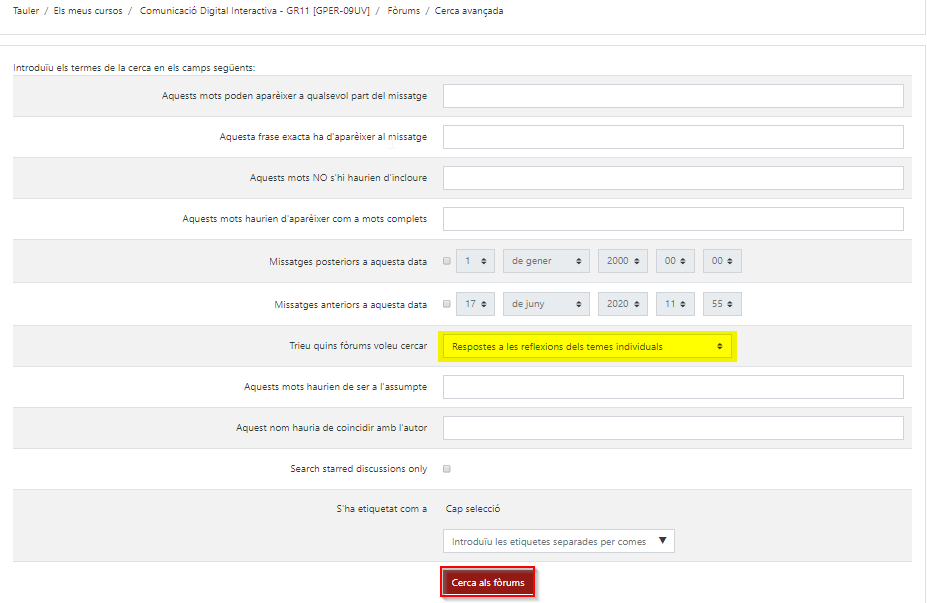Focus the 'mots poden aparèixer a qualsevol part' field
Screen dimensions: 927x603
(x=673, y=96)
